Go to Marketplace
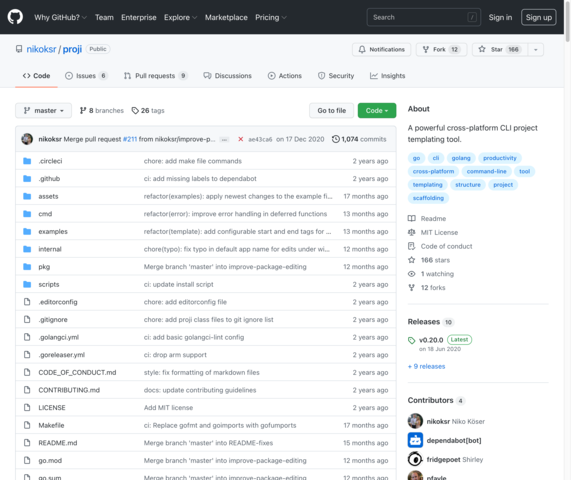This screenshot has height=480, width=571. tap(226, 17)
